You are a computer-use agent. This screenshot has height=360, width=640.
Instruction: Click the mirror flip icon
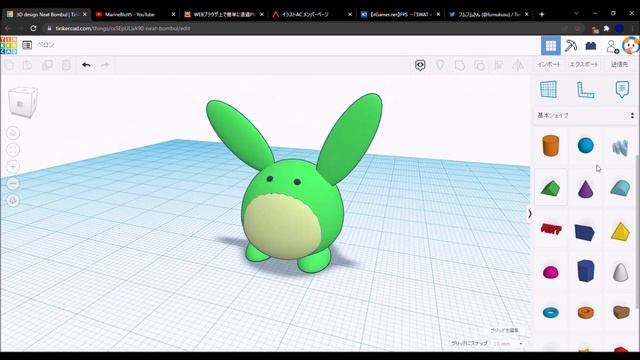point(518,65)
